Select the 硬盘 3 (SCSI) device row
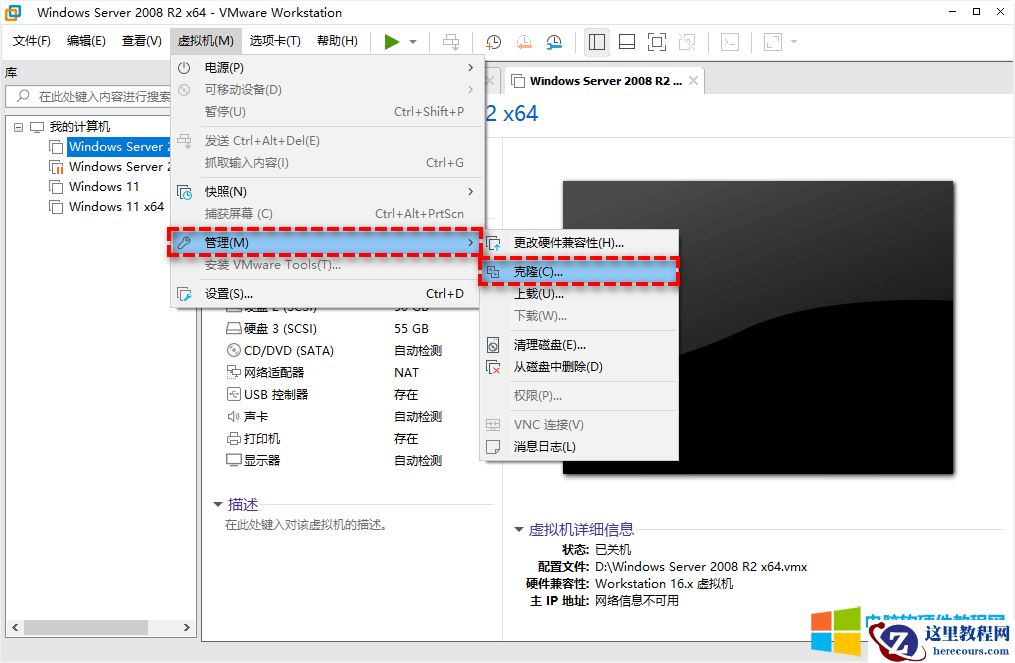 334,329
